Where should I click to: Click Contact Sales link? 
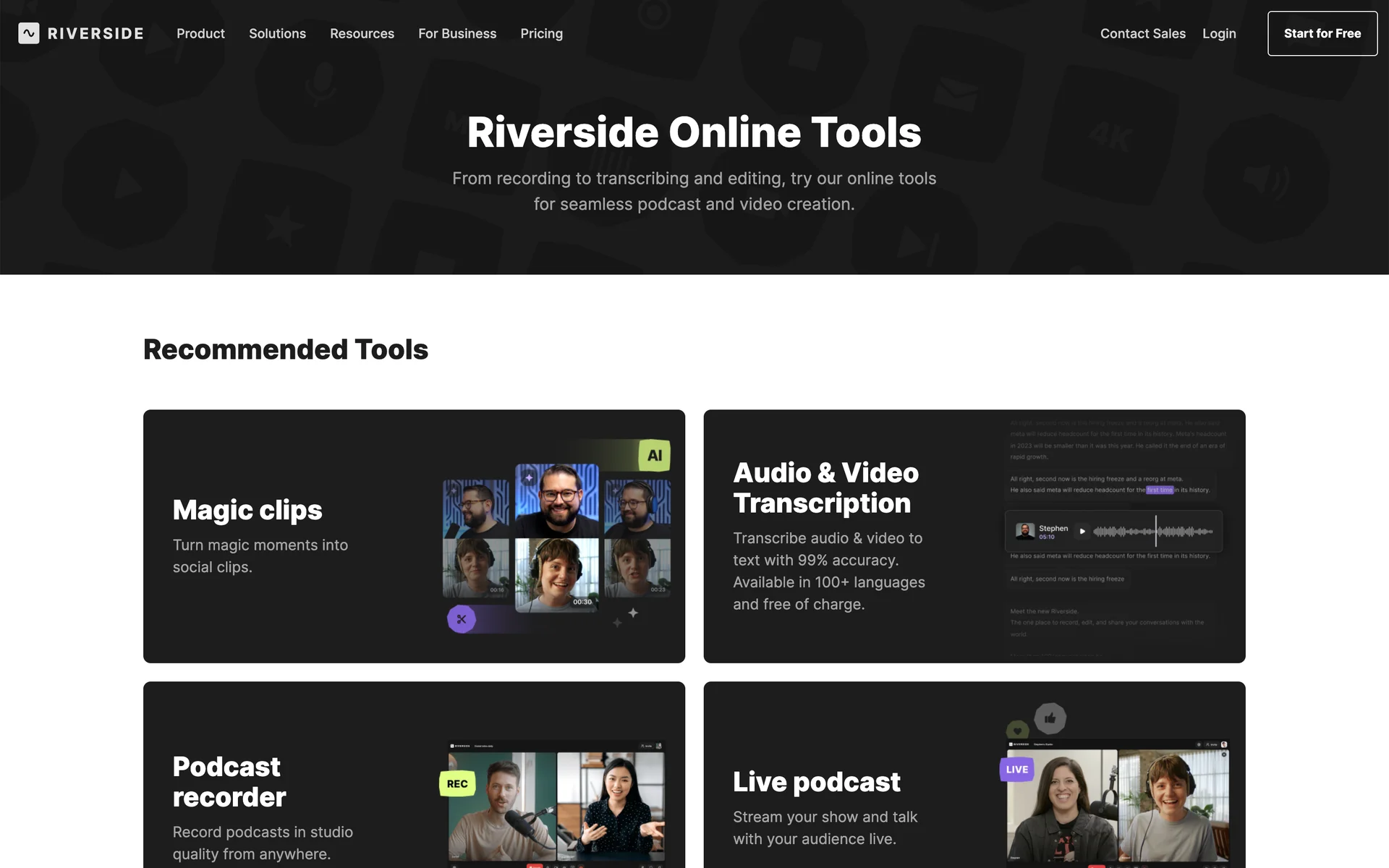click(1142, 33)
